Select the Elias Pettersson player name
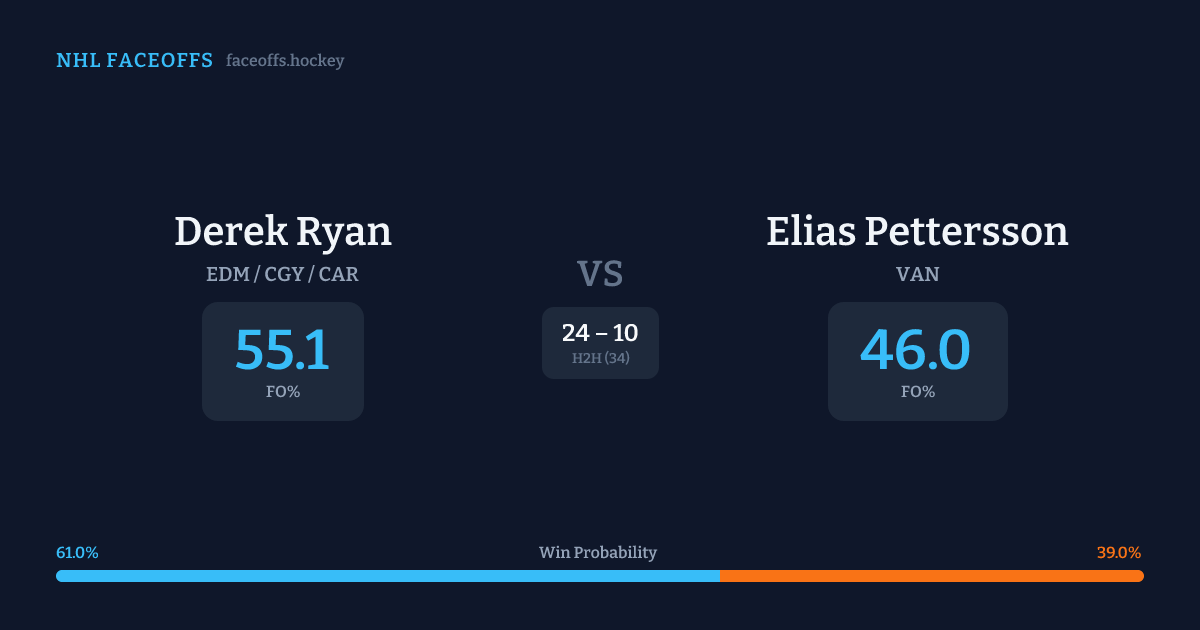Viewport: 1200px width, 630px height. click(917, 232)
